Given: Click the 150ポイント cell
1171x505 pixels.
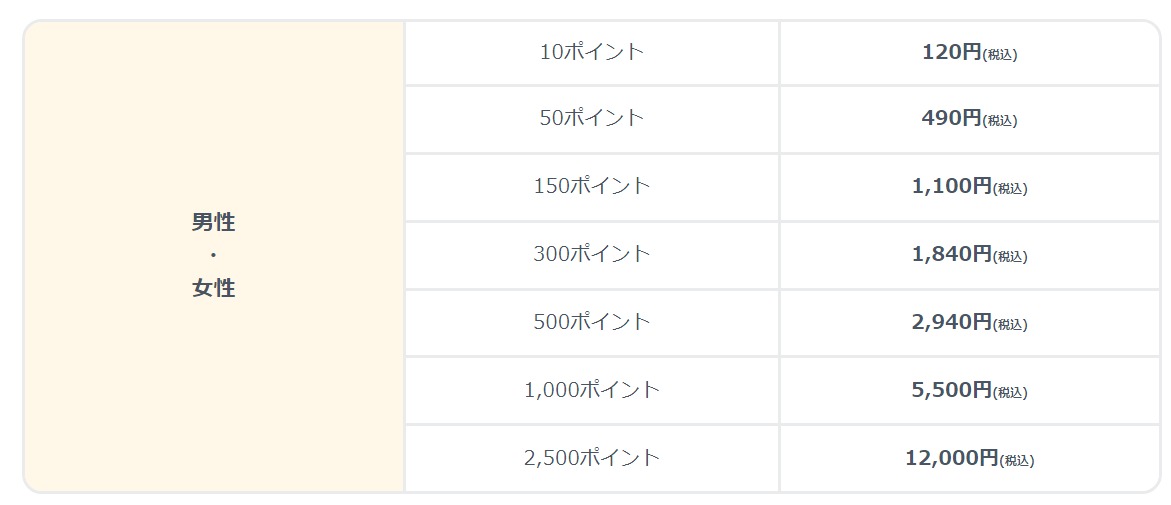Looking at the screenshot, I should [x=591, y=187].
